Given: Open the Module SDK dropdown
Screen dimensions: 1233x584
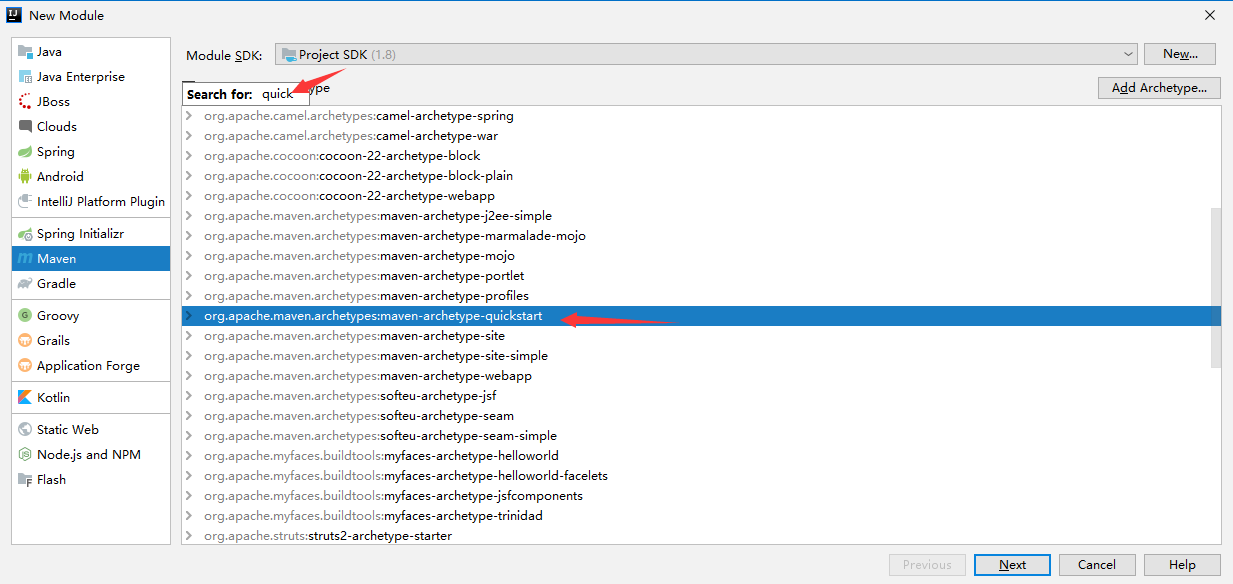Looking at the screenshot, I should click(x=706, y=55).
